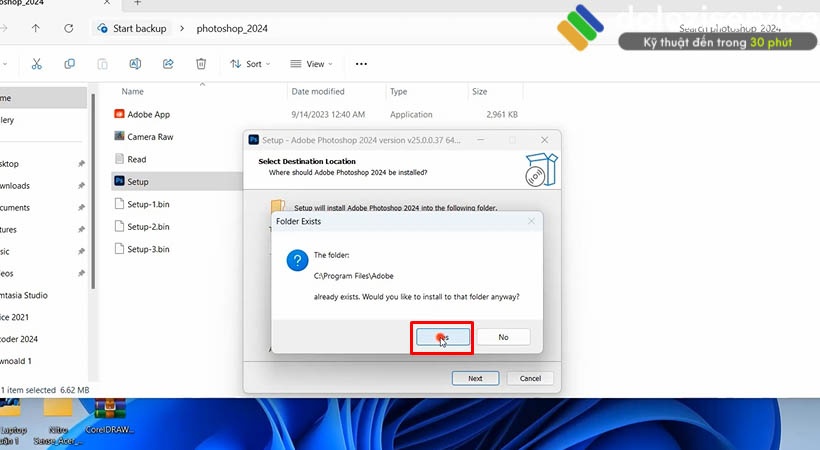Click the Share icon in toolbar
The height and width of the screenshot is (450, 820).
click(x=168, y=64)
